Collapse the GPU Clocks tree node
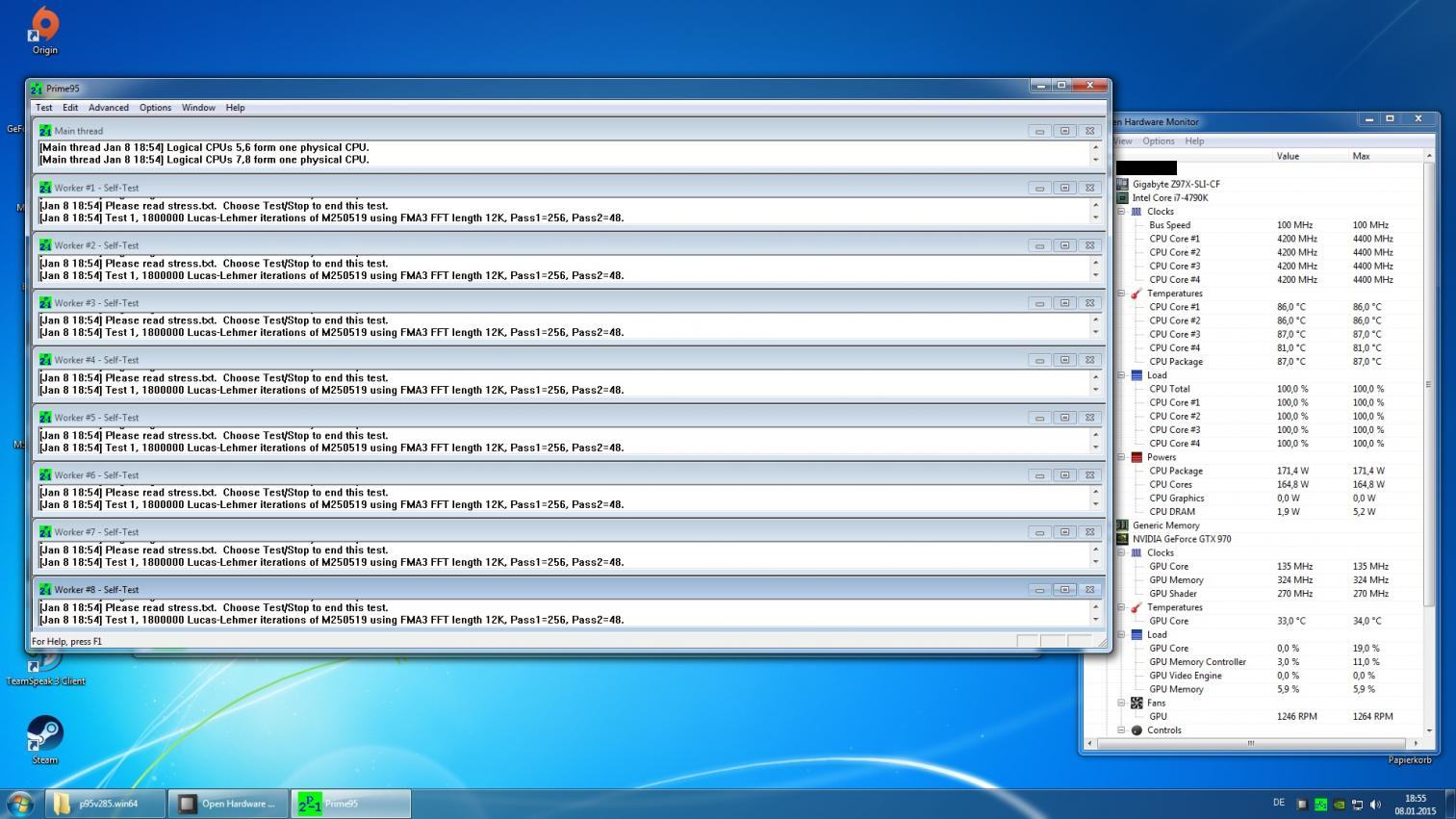This screenshot has width=1456, height=819. pyautogui.click(x=1121, y=552)
